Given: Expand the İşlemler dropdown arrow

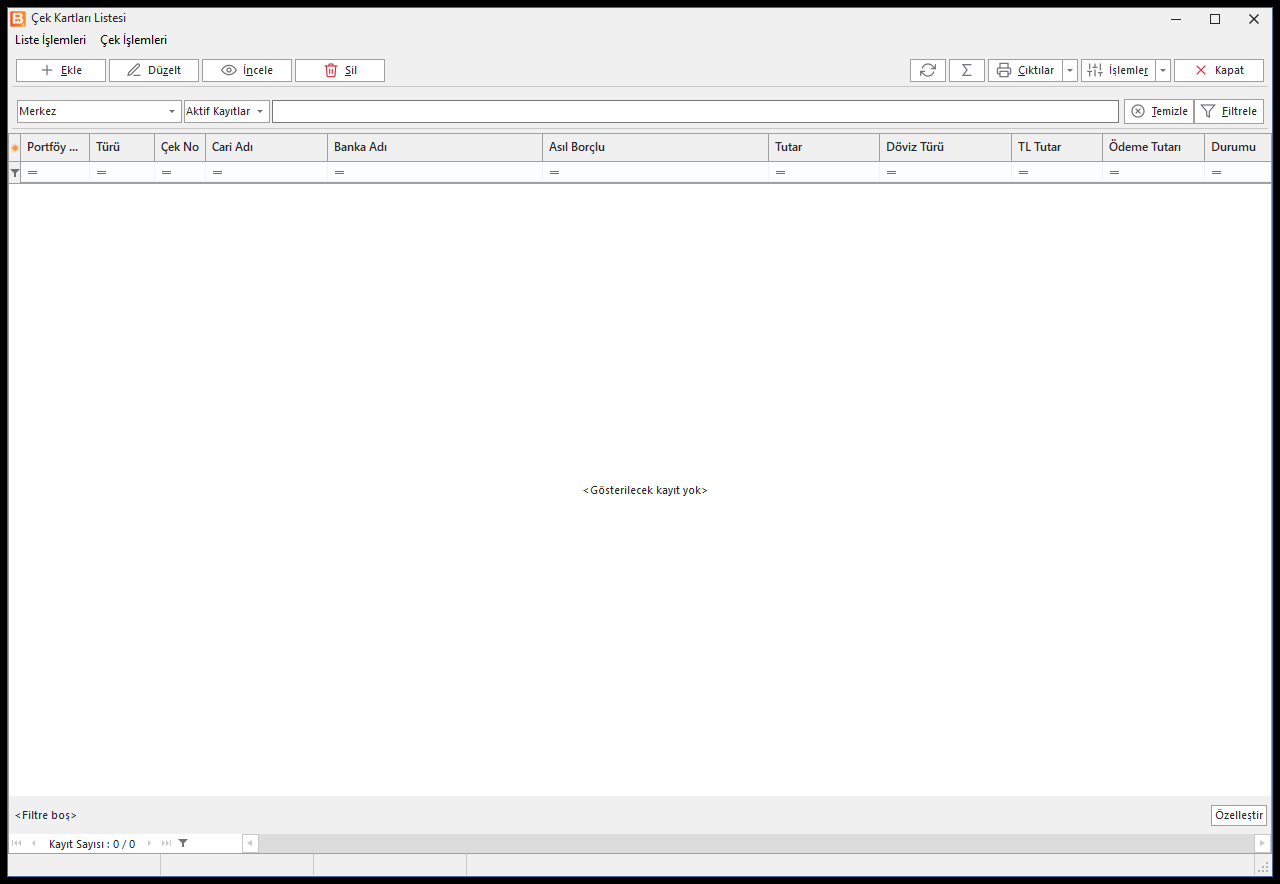Looking at the screenshot, I should tap(1163, 70).
